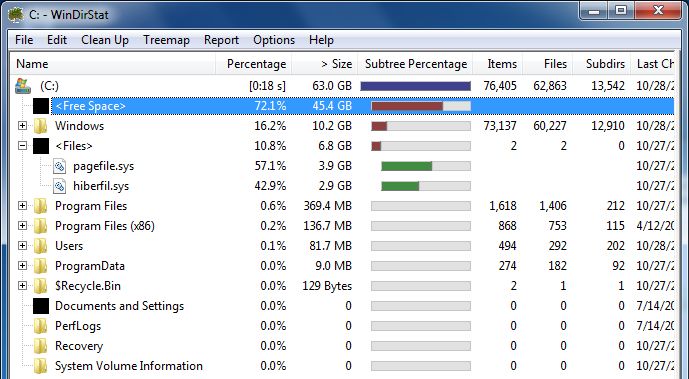689x379 pixels.
Task: Open the File menu
Action: click(x=24, y=40)
